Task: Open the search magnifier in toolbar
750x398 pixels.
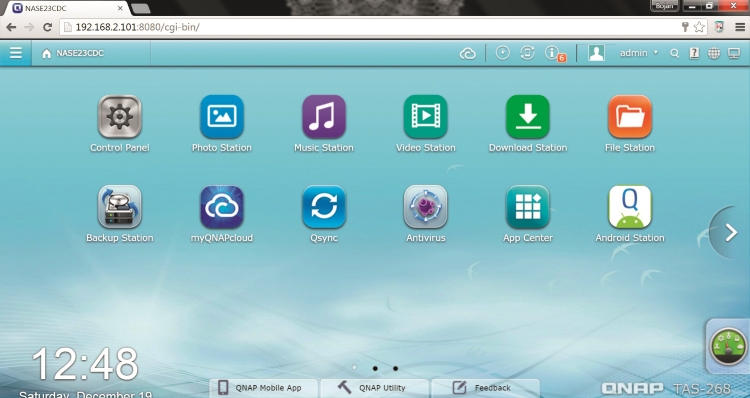Action: pos(674,53)
